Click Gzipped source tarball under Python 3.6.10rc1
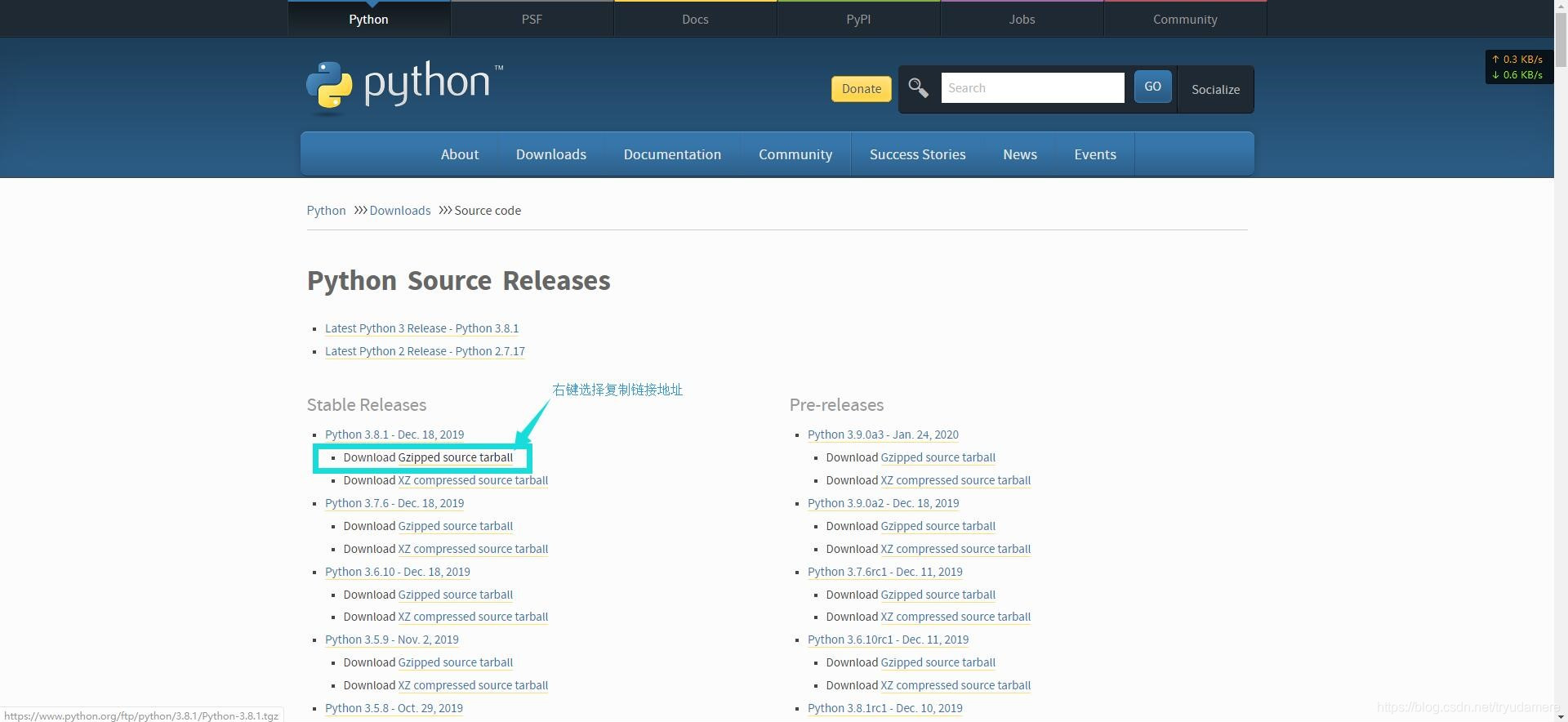This screenshot has width=1568, height=722. 938,662
